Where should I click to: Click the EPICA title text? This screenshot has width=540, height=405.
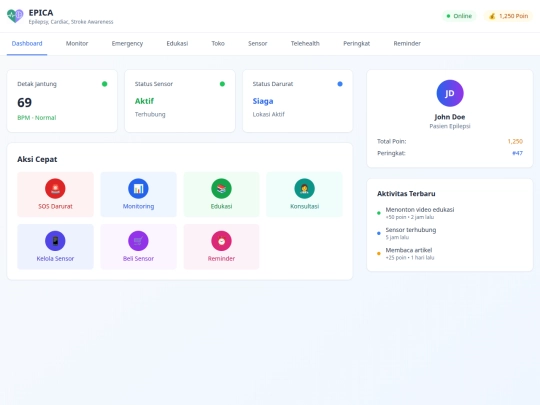[x=41, y=13]
